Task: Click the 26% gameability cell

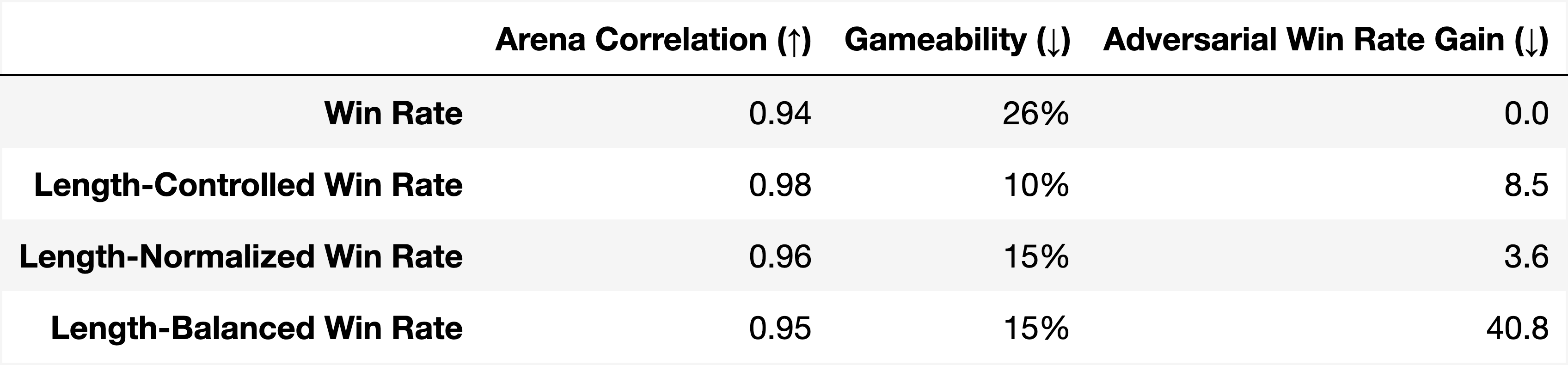Action: 1036,114
